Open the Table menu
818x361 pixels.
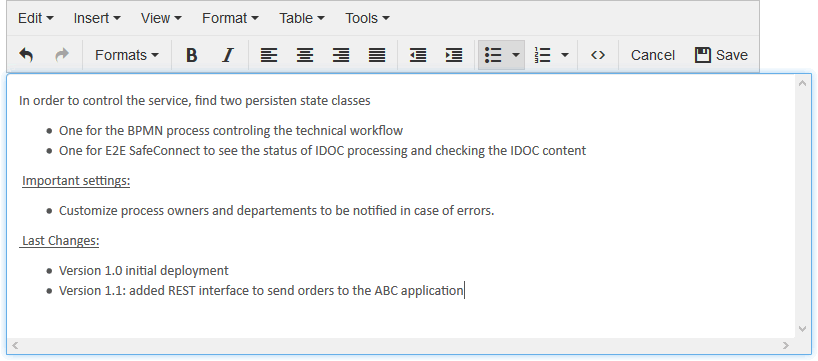(302, 18)
